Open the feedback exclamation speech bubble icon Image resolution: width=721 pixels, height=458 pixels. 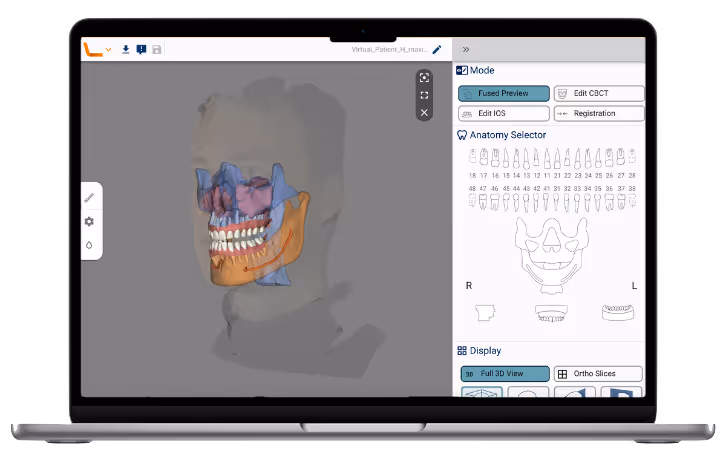click(x=141, y=49)
